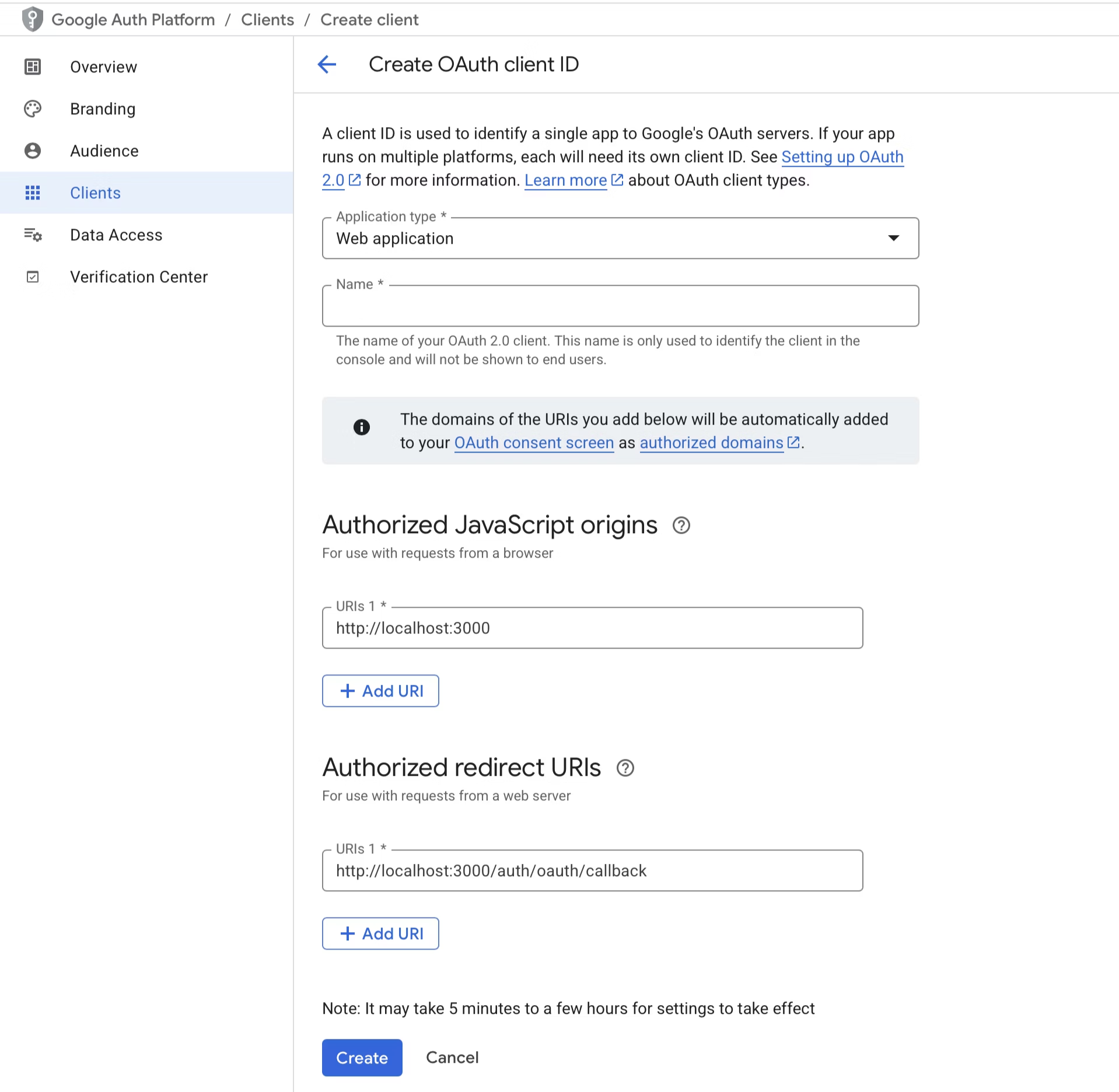Click the info icon in the domains notice
Image resolution: width=1119 pixels, height=1092 pixels.
[362, 427]
